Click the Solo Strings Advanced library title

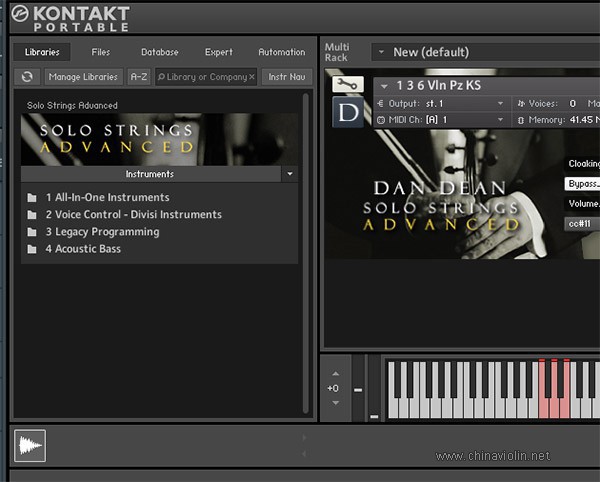pyautogui.click(x=72, y=106)
